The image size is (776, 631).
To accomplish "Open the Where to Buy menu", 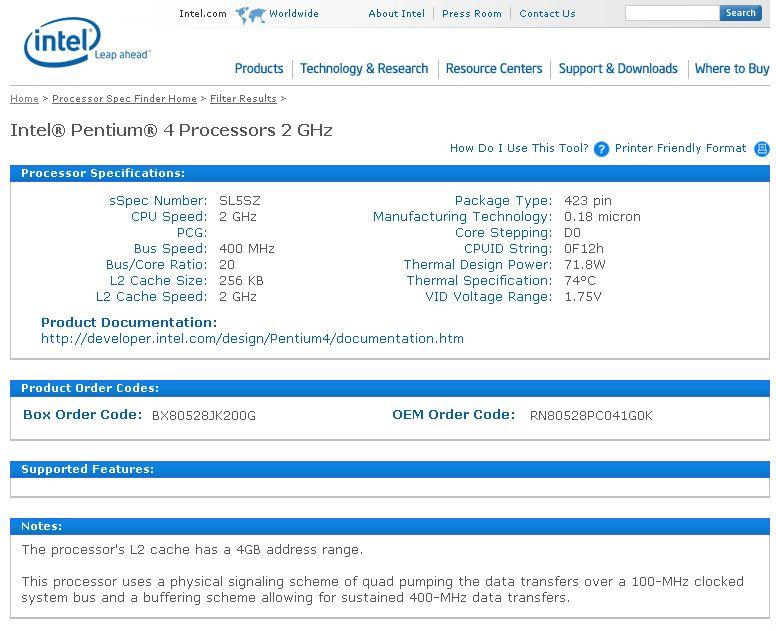I will [732, 69].
